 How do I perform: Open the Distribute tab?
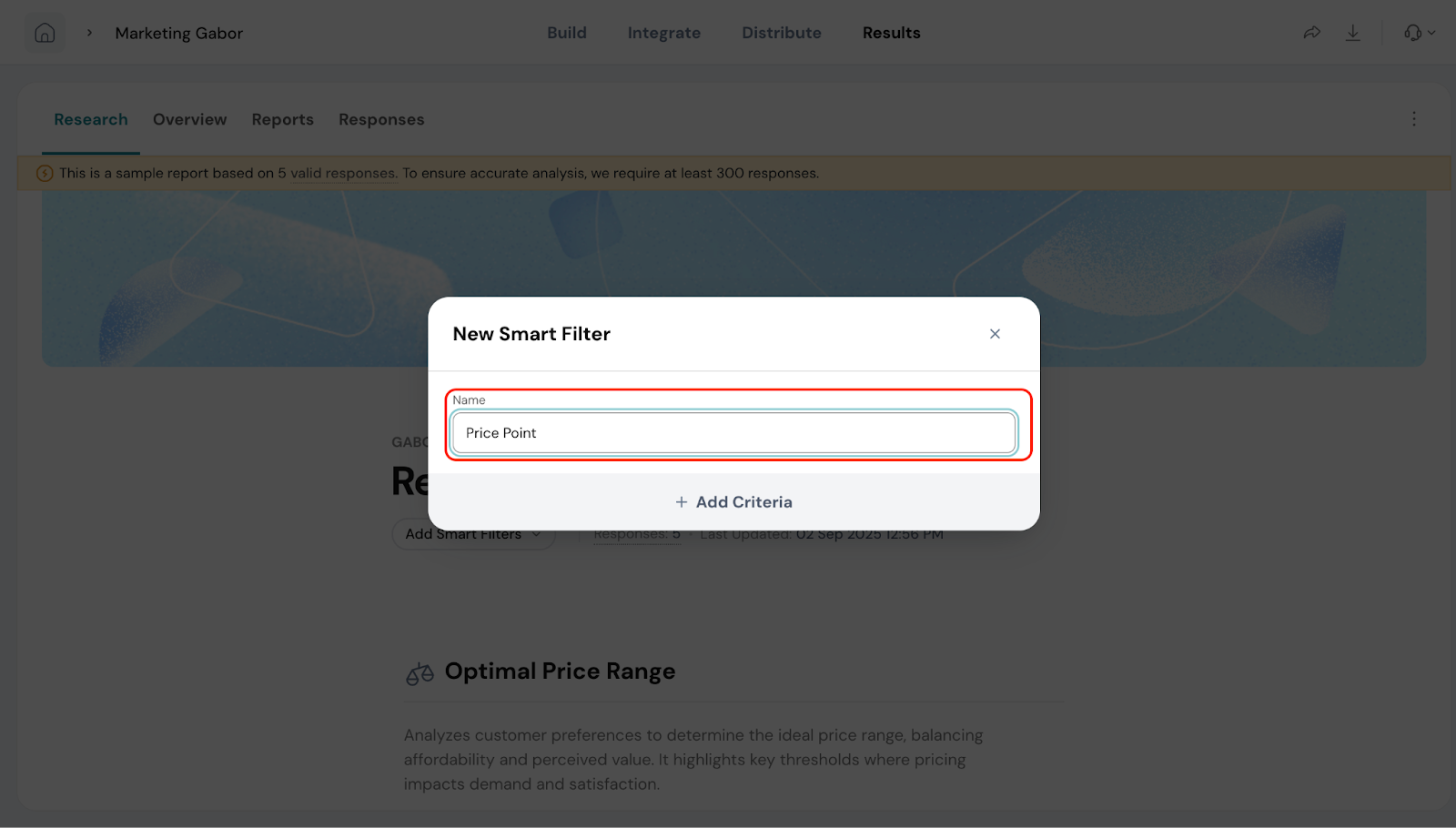[781, 33]
